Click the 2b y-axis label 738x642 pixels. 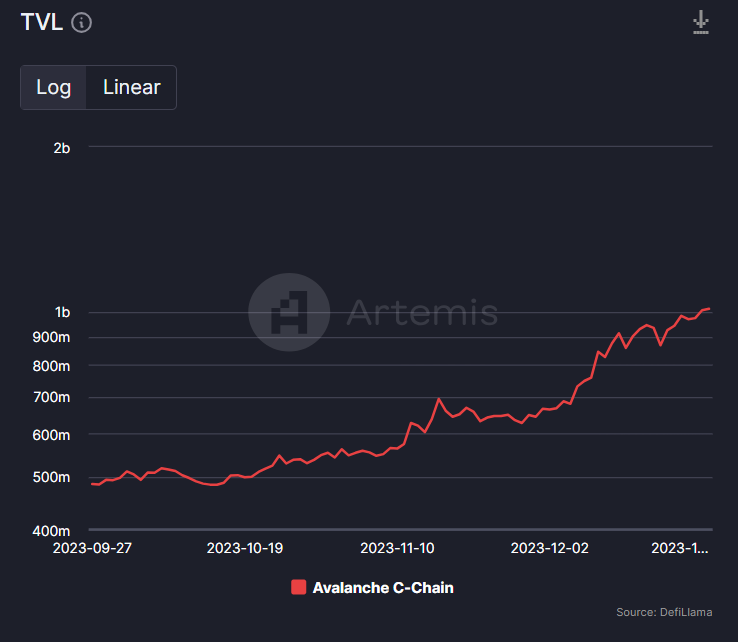(x=62, y=149)
